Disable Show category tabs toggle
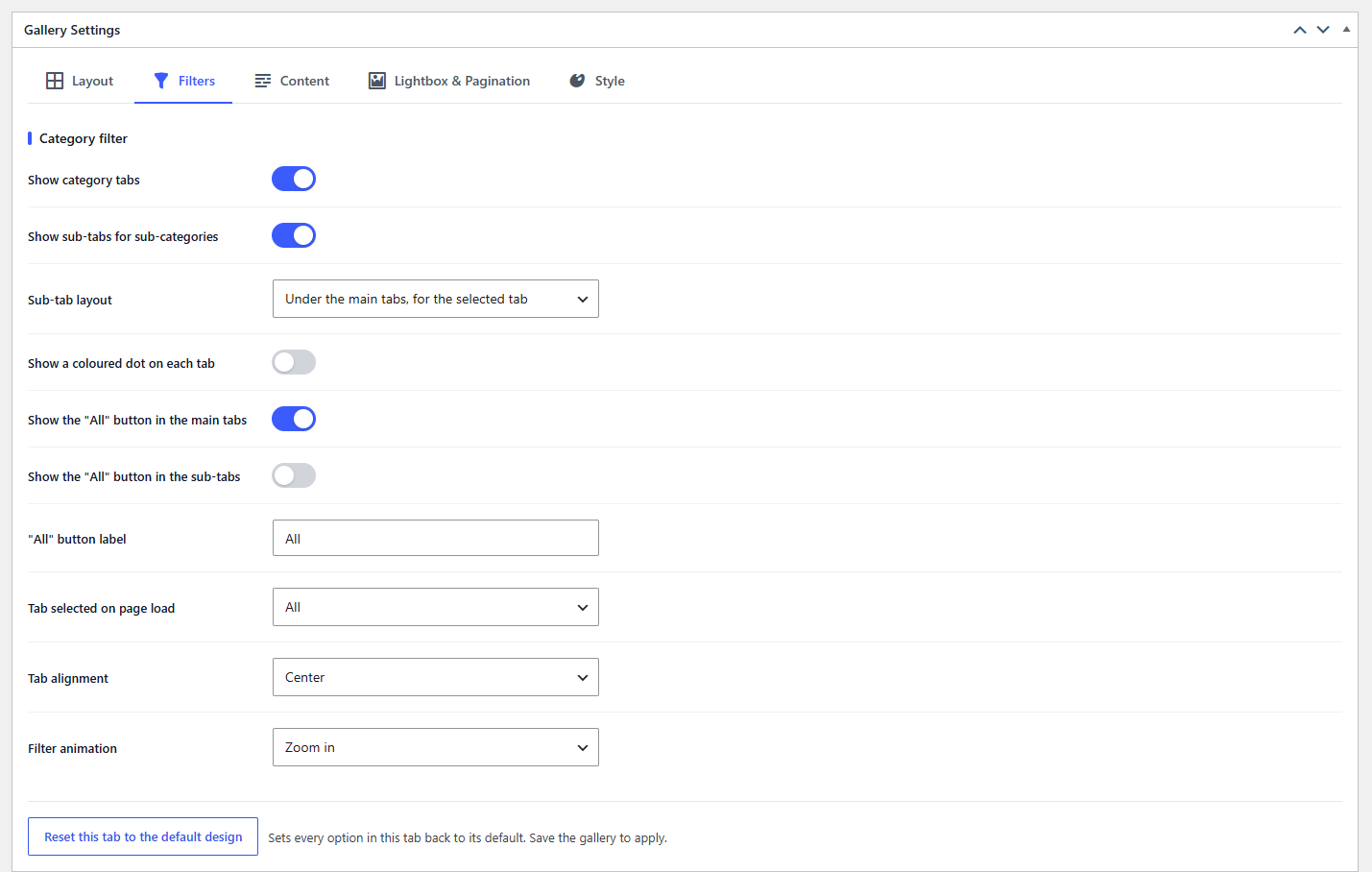This screenshot has width=1372, height=872. point(294,179)
